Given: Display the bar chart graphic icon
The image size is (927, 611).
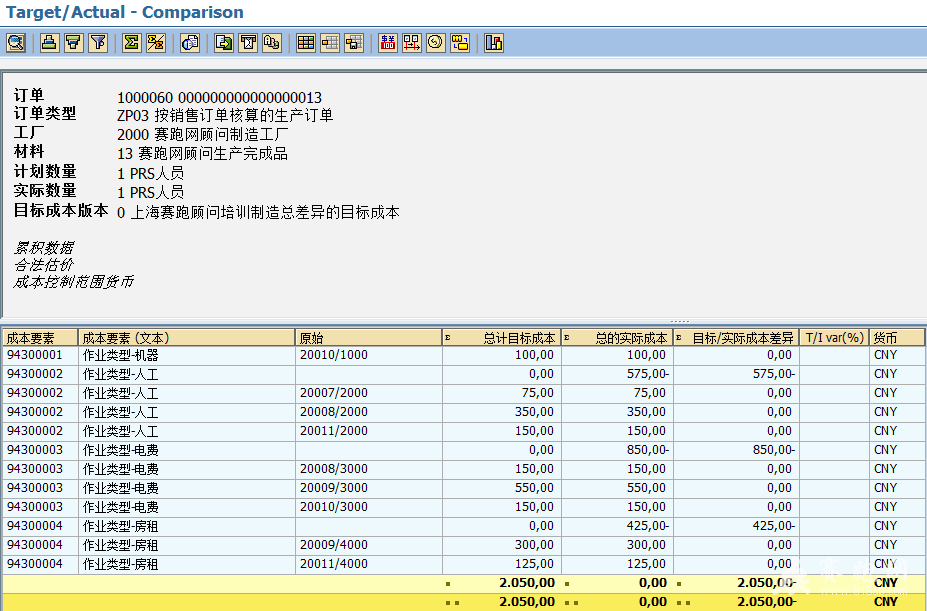Looking at the screenshot, I should 494,43.
